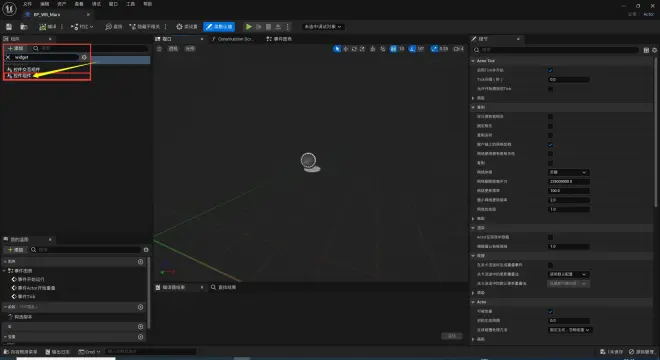Collapse the Actor Tick section
Viewport: 660px width, 360px height.
[x=473, y=61]
